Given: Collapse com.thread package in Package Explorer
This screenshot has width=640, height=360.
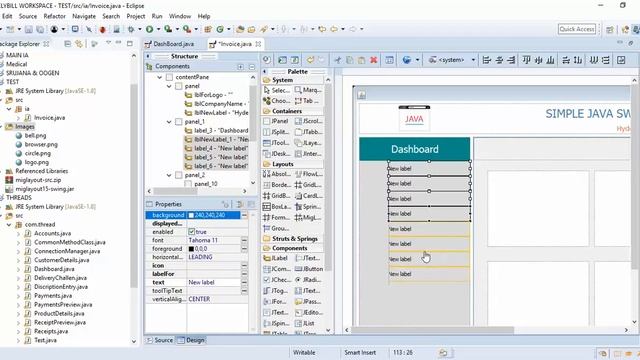Looking at the screenshot, I should (x=9, y=224).
